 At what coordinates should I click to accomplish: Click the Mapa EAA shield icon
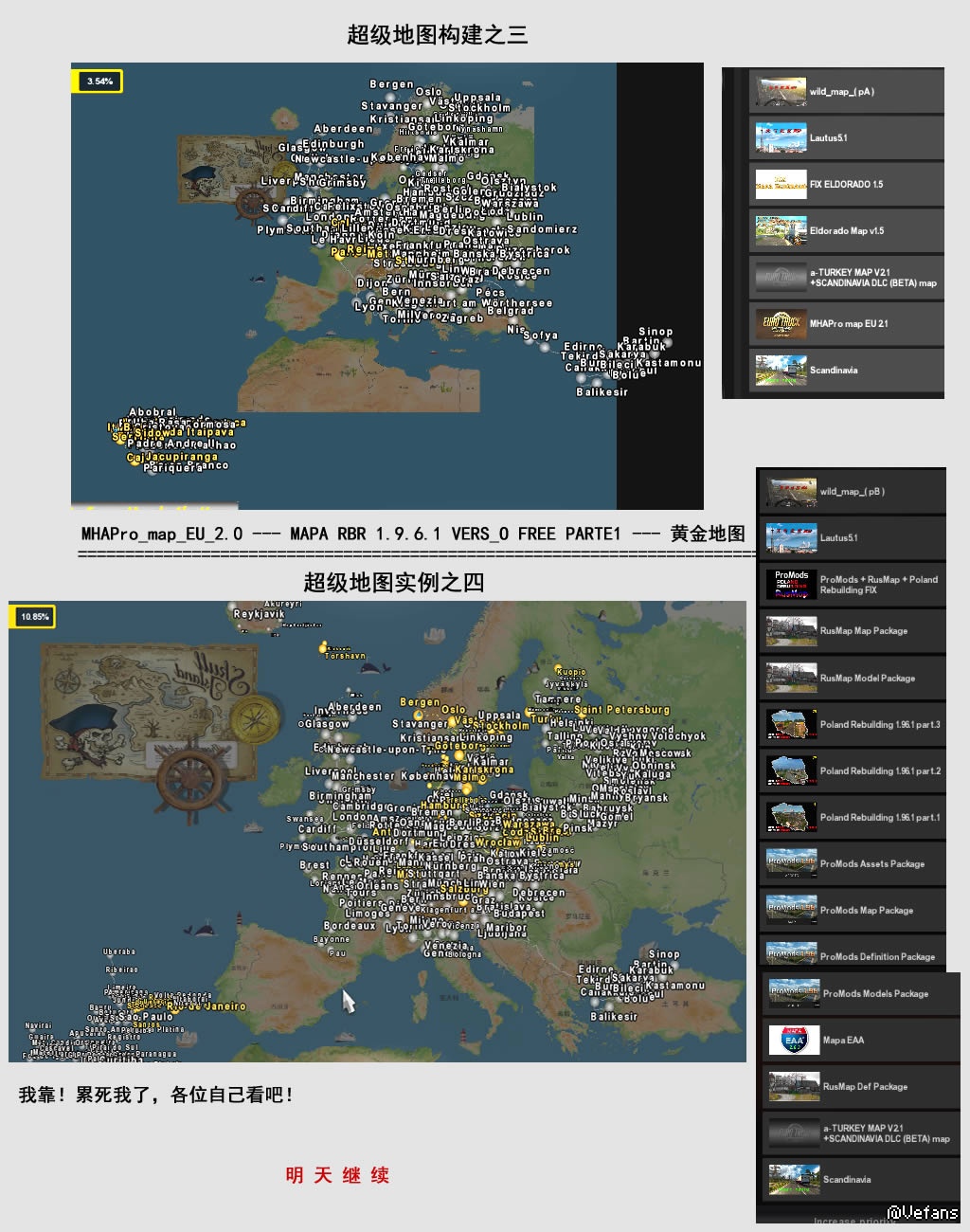794,1040
